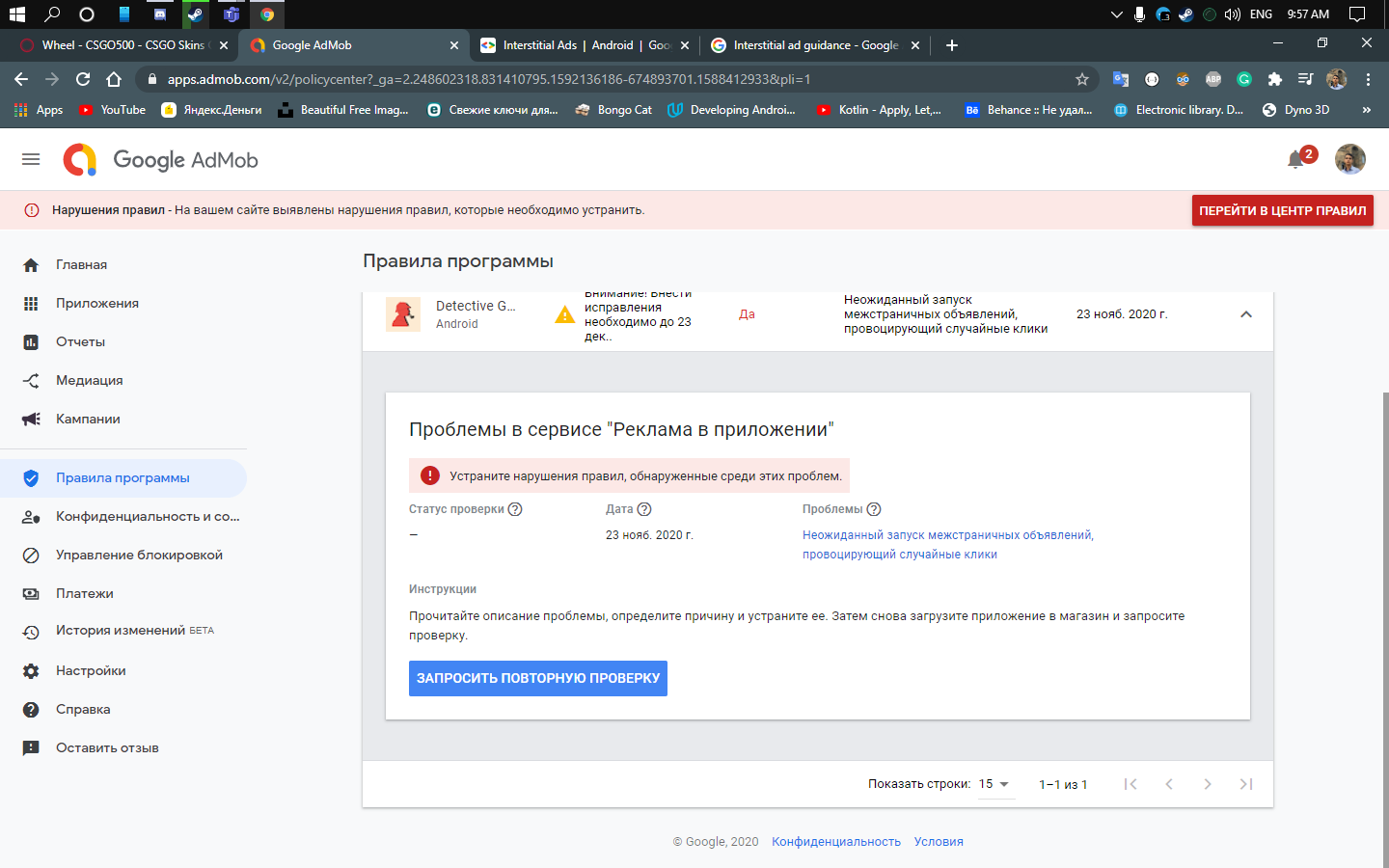Open a new browser tab
Viewport: 1389px width, 868px height.
[x=952, y=45]
